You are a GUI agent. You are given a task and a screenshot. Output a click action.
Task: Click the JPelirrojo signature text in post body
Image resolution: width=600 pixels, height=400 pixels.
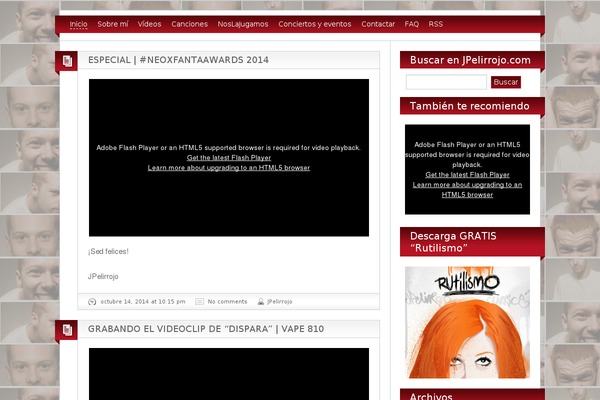click(x=103, y=276)
